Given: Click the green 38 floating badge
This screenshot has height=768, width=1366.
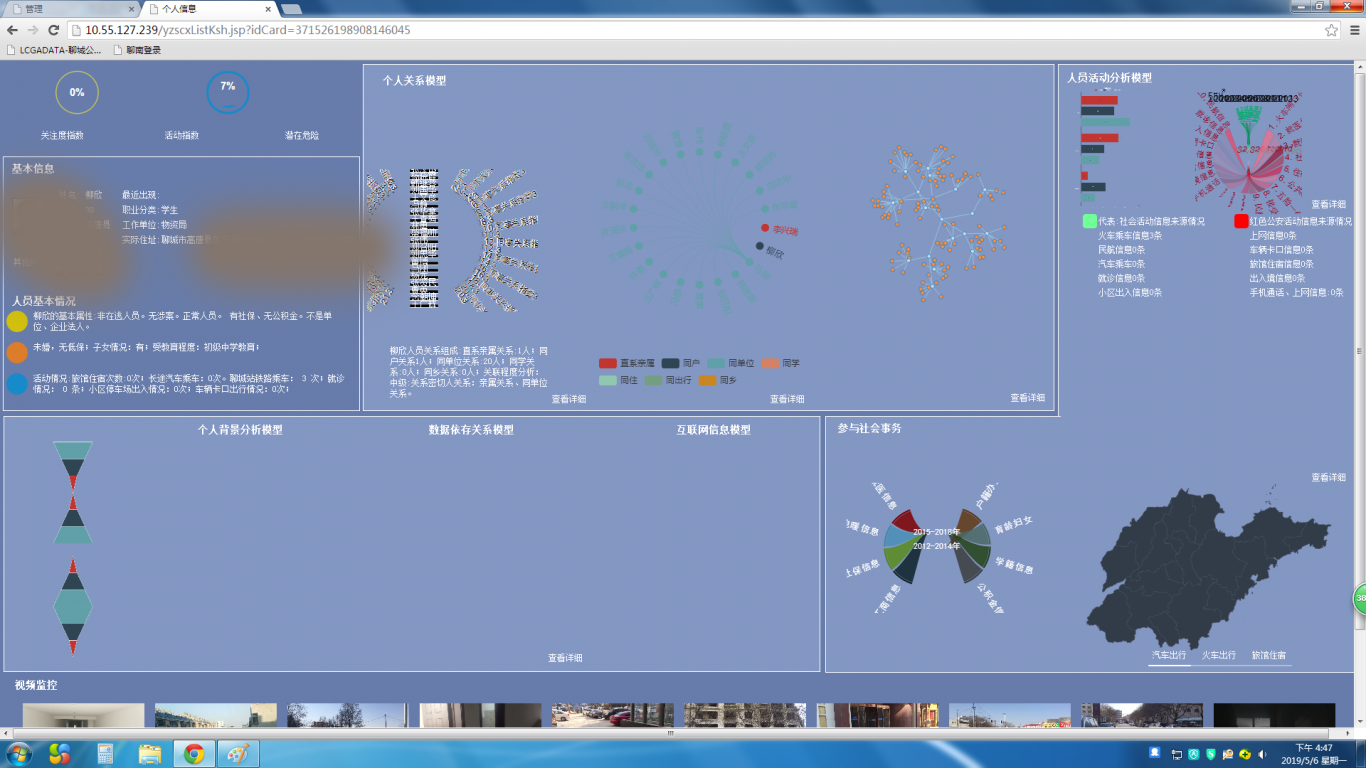Looking at the screenshot, I should [x=1359, y=599].
